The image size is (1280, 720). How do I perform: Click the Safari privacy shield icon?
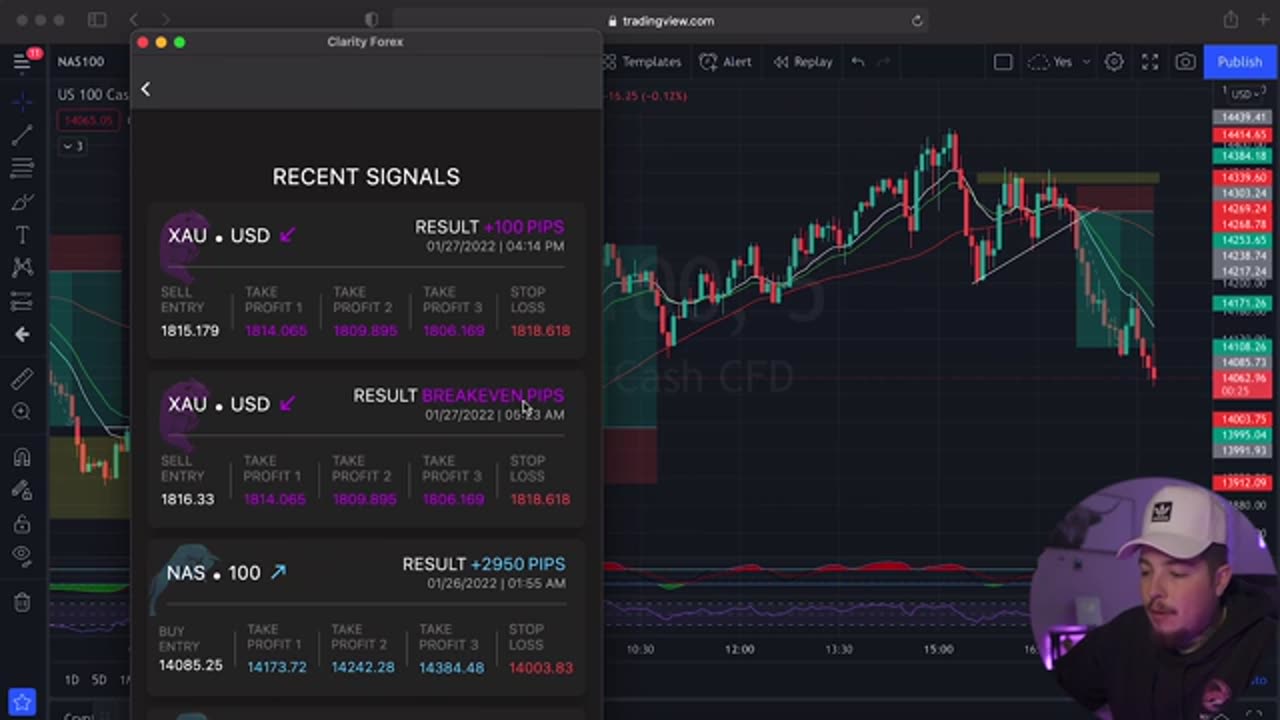pos(372,20)
